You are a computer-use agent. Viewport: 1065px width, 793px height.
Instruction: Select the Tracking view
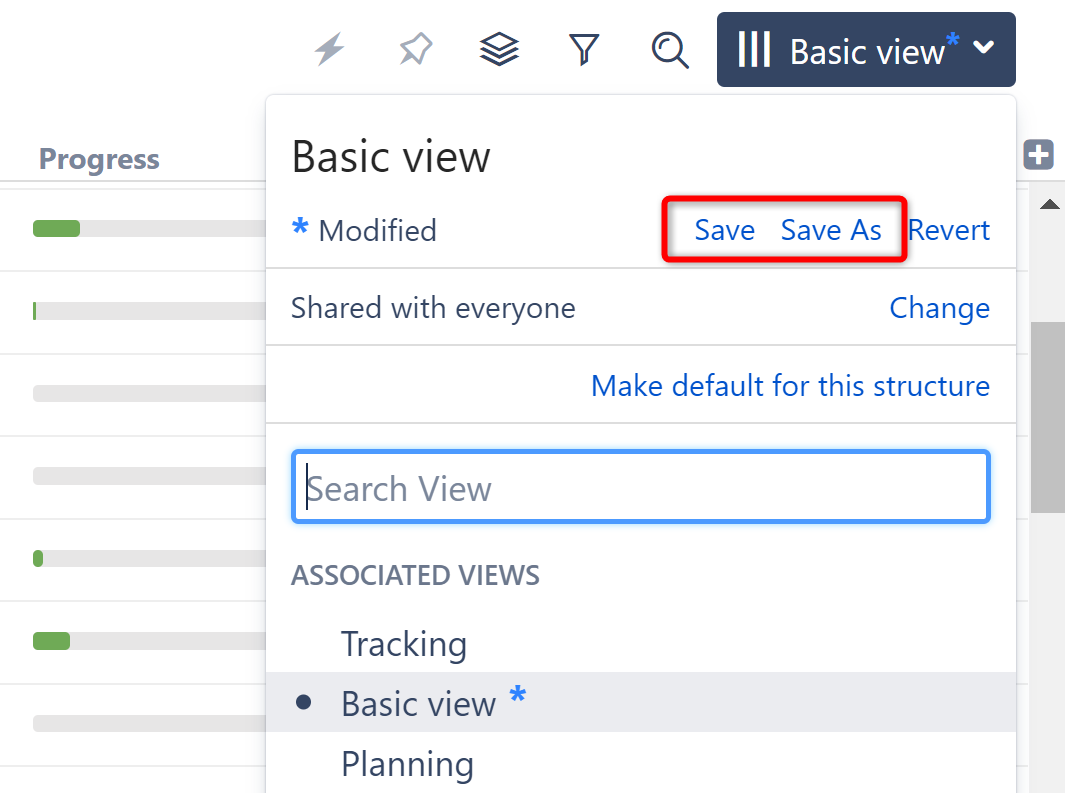[404, 644]
